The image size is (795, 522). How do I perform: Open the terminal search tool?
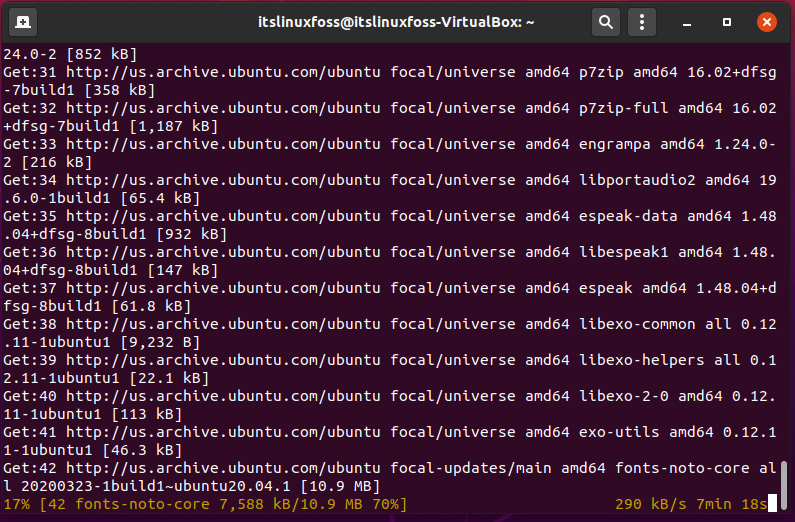click(x=605, y=22)
